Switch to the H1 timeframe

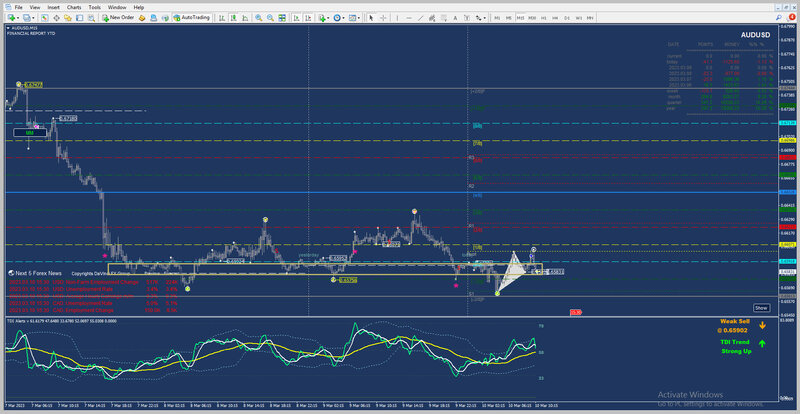click(542, 17)
